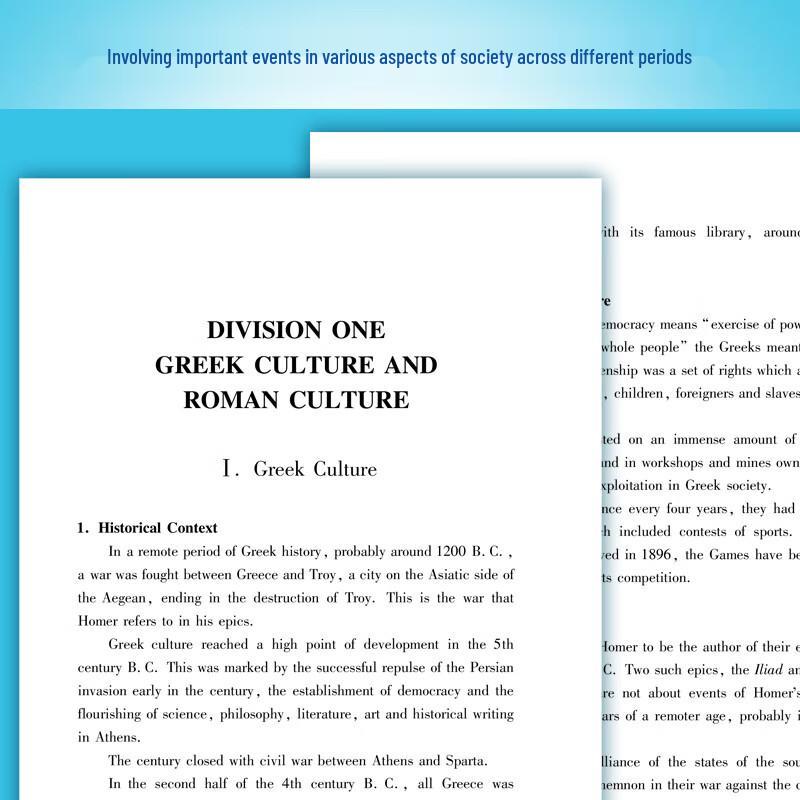This screenshot has height=800, width=800.
Task: Select 'in workshops and mines' on the back page
Action: 699,463
